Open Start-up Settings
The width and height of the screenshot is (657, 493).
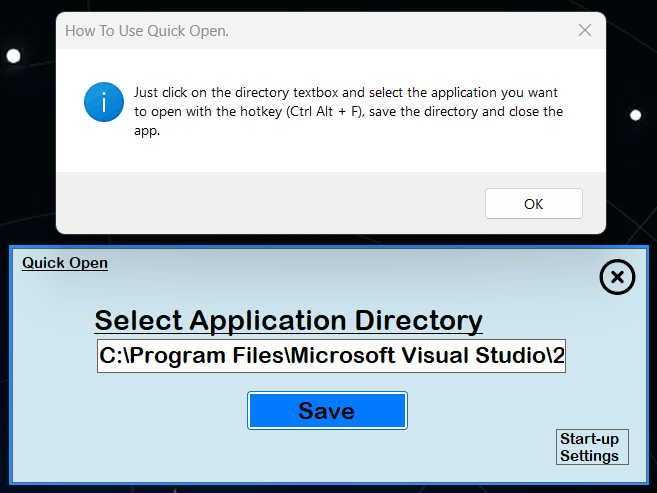[589, 447]
